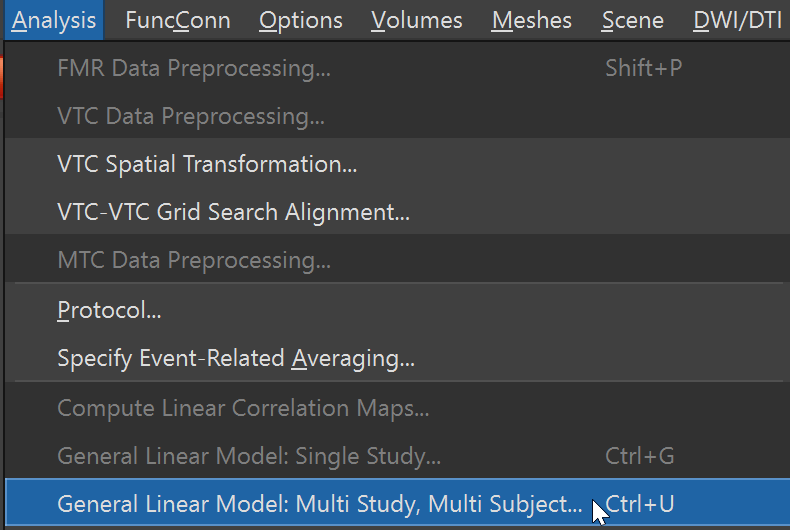Click the Ctrl+U shortcut label
The width and height of the screenshot is (790, 530).
tap(639, 503)
